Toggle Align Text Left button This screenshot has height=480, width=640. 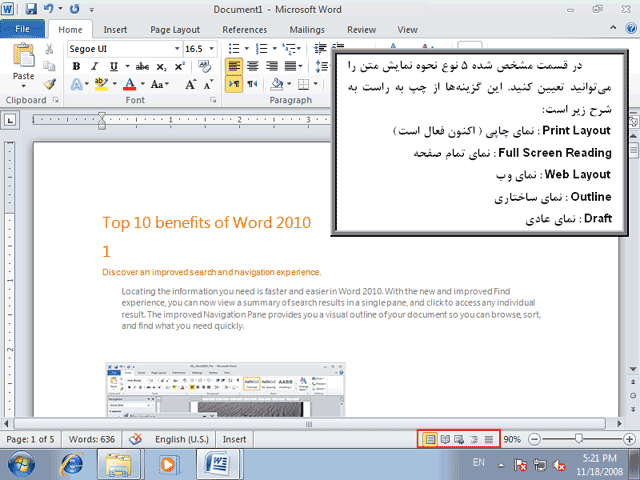pyautogui.click(x=234, y=66)
